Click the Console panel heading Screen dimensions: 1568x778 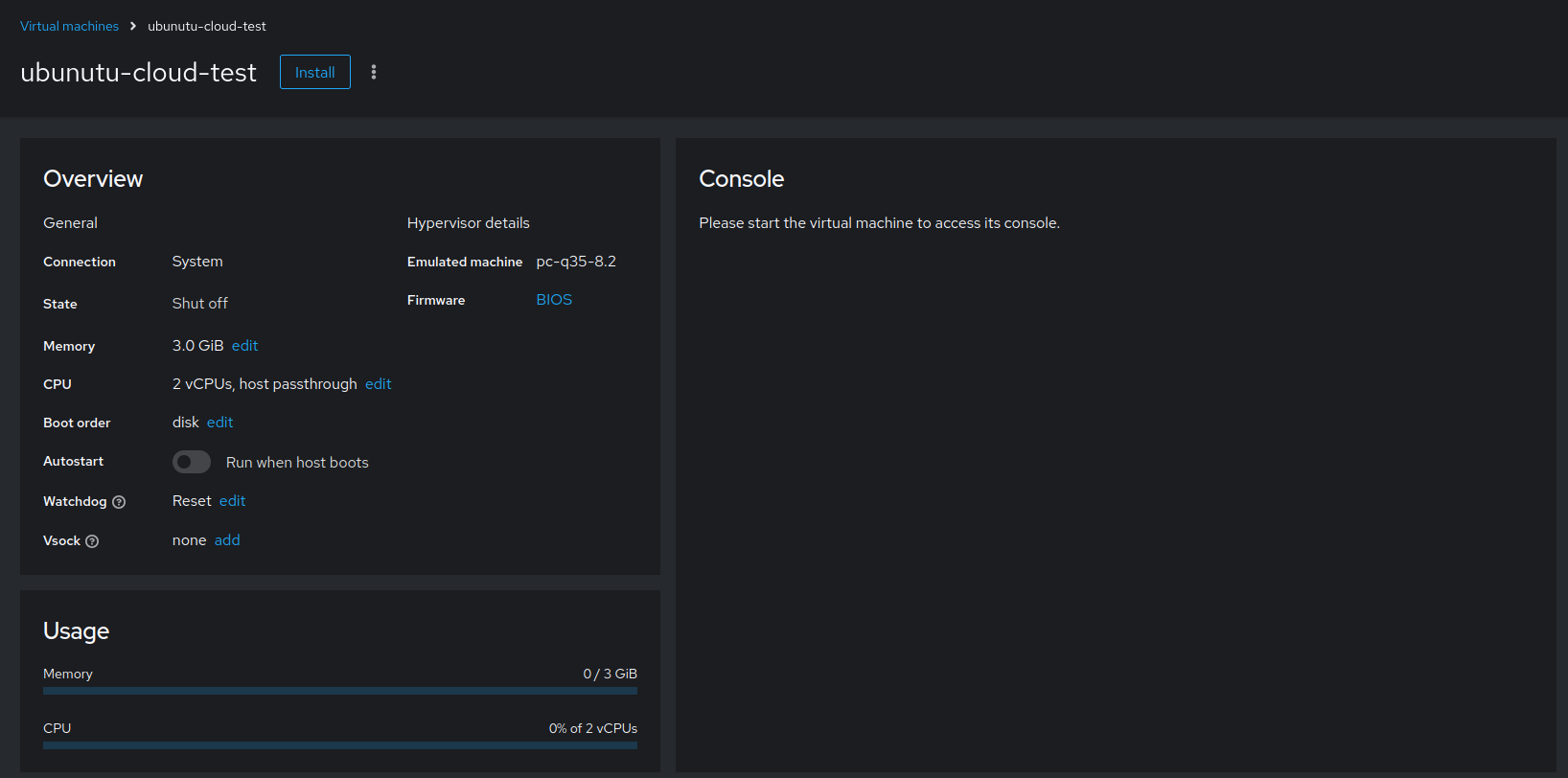click(741, 179)
